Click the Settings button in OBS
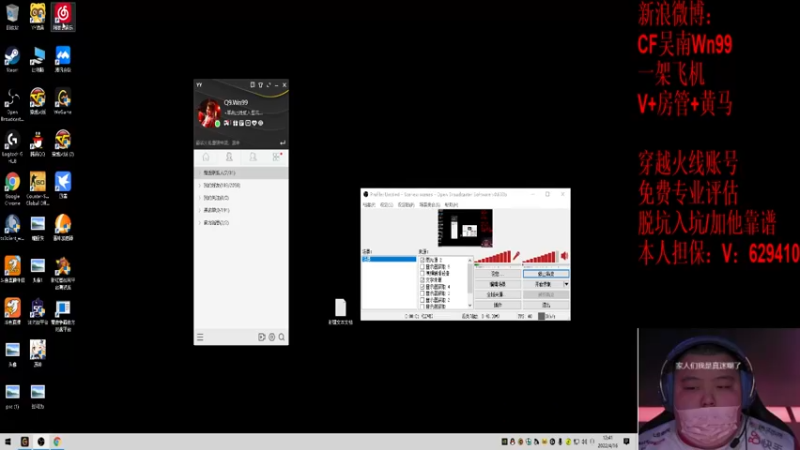Screen dimensions: 800x450 pyautogui.click(x=497, y=274)
